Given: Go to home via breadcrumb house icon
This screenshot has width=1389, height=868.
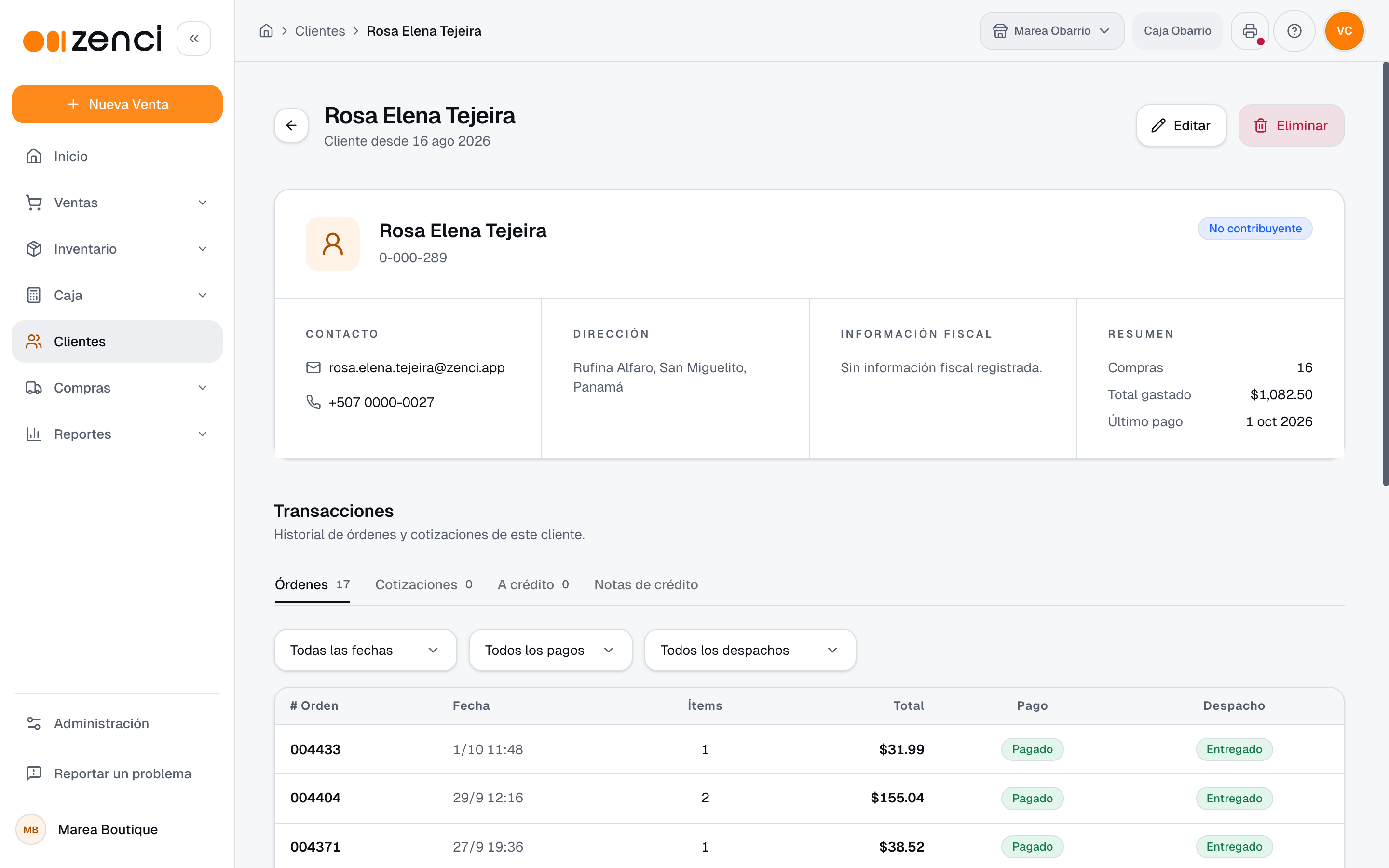Looking at the screenshot, I should [x=266, y=31].
